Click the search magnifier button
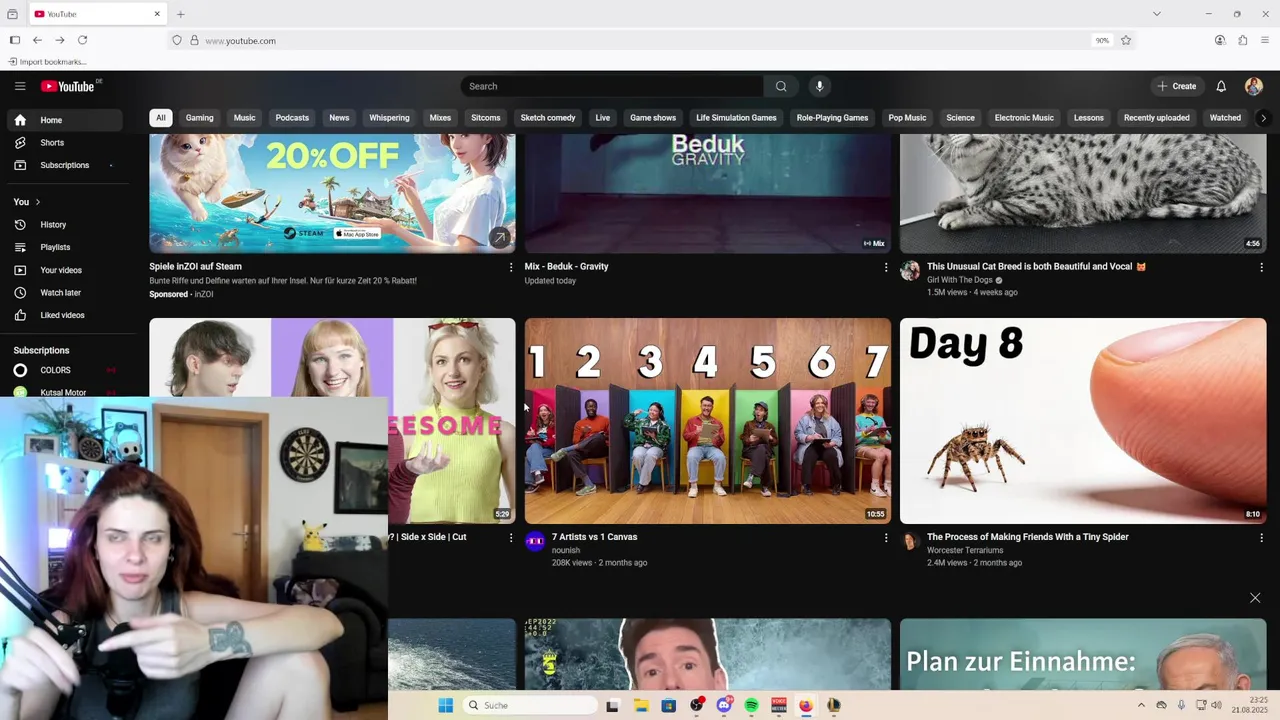The height and width of the screenshot is (720, 1280). click(x=781, y=86)
